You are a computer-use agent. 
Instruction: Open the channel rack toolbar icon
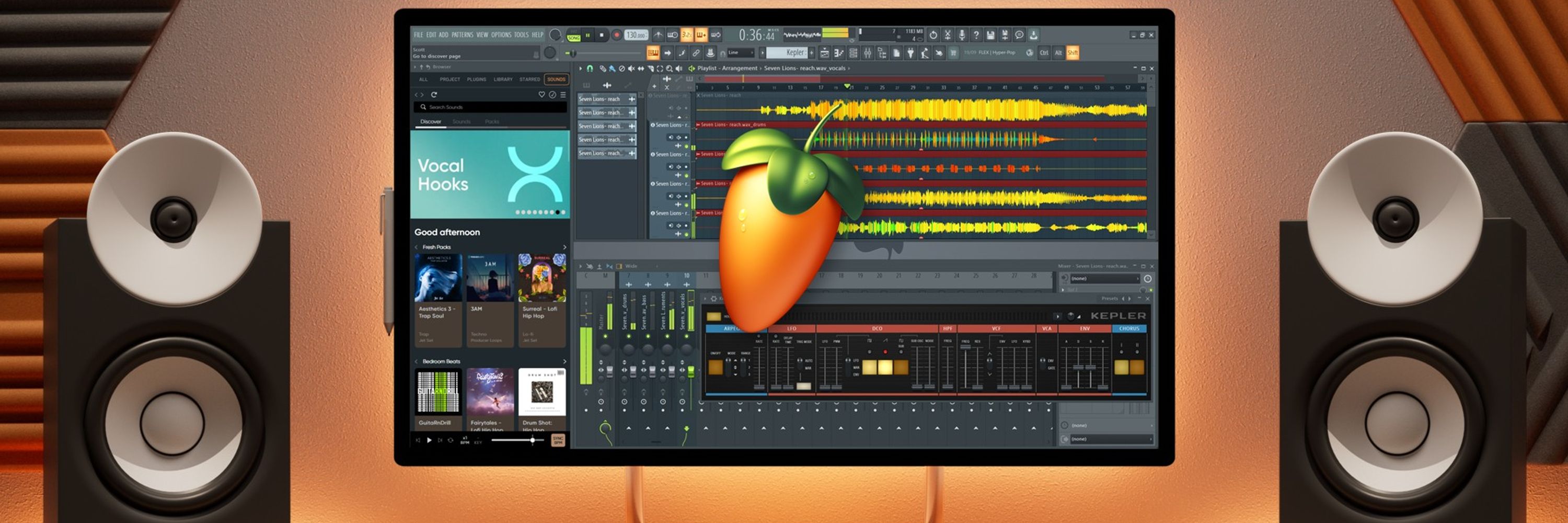(854, 53)
